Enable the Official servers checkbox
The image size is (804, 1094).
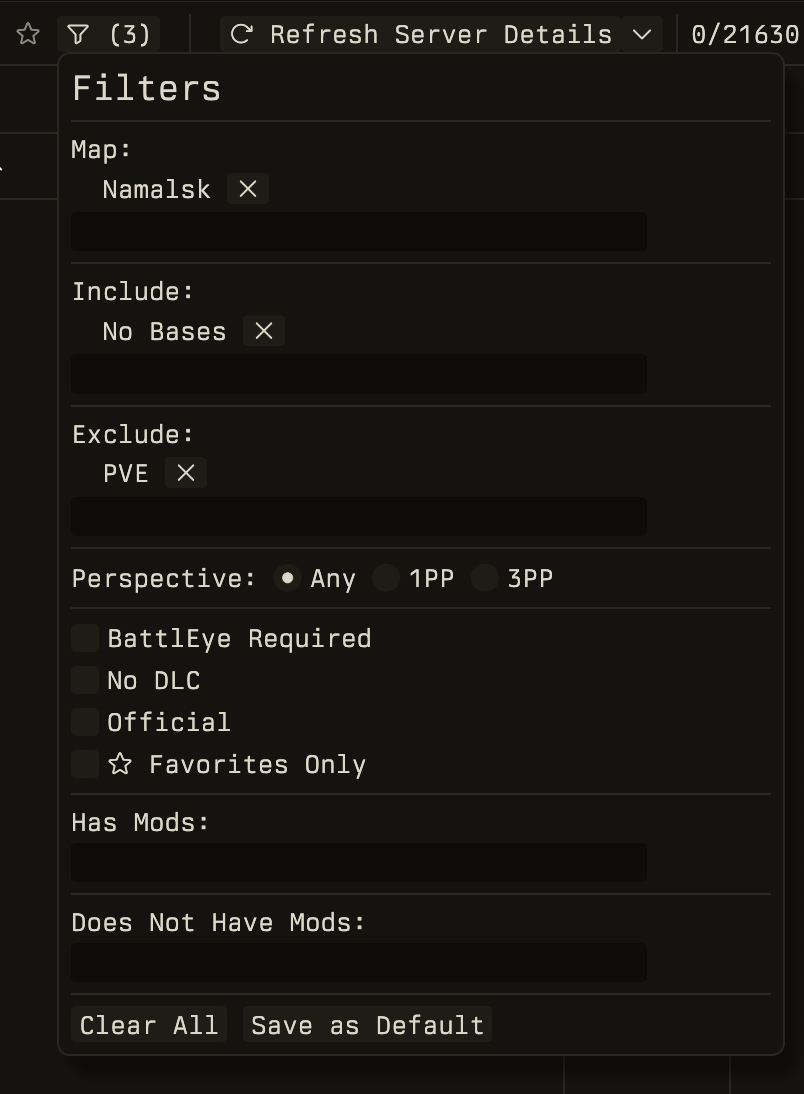pyautogui.click(x=85, y=721)
